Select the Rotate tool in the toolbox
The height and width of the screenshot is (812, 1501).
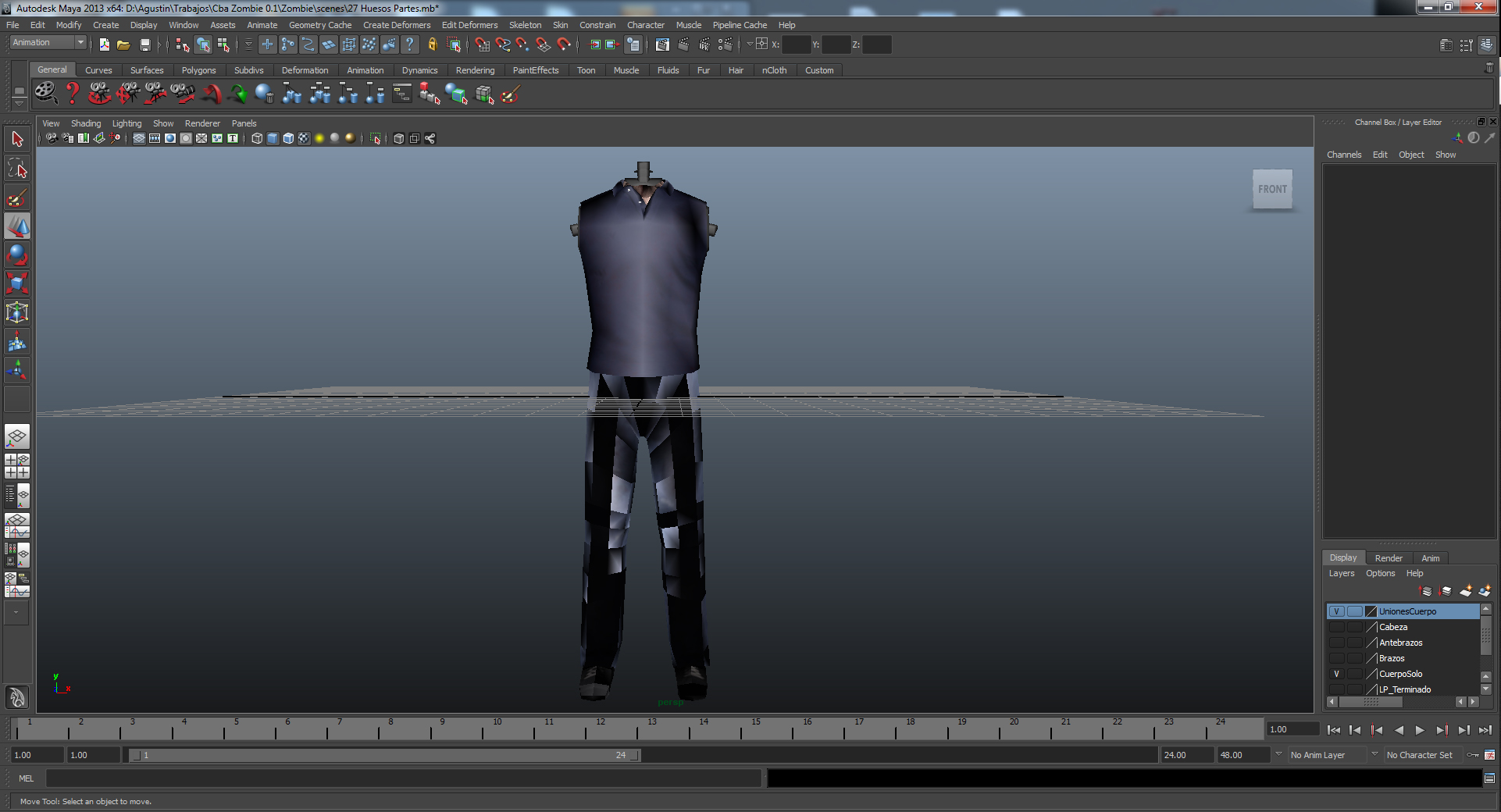pyautogui.click(x=17, y=255)
